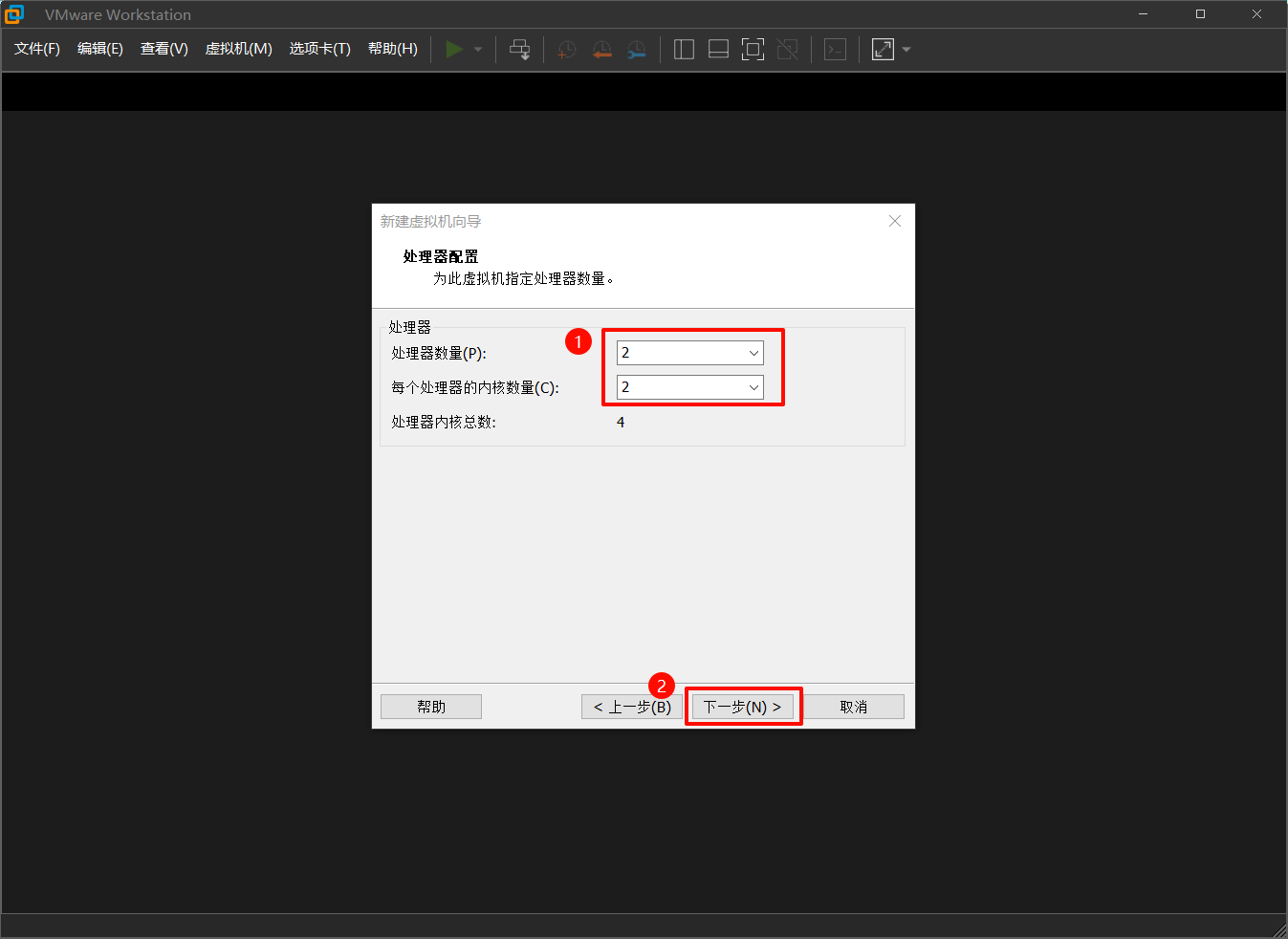Show the thumbnail bar icon
Image resolution: width=1288 pixels, height=939 pixels.
pyautogui.click(x=718, y=49)
